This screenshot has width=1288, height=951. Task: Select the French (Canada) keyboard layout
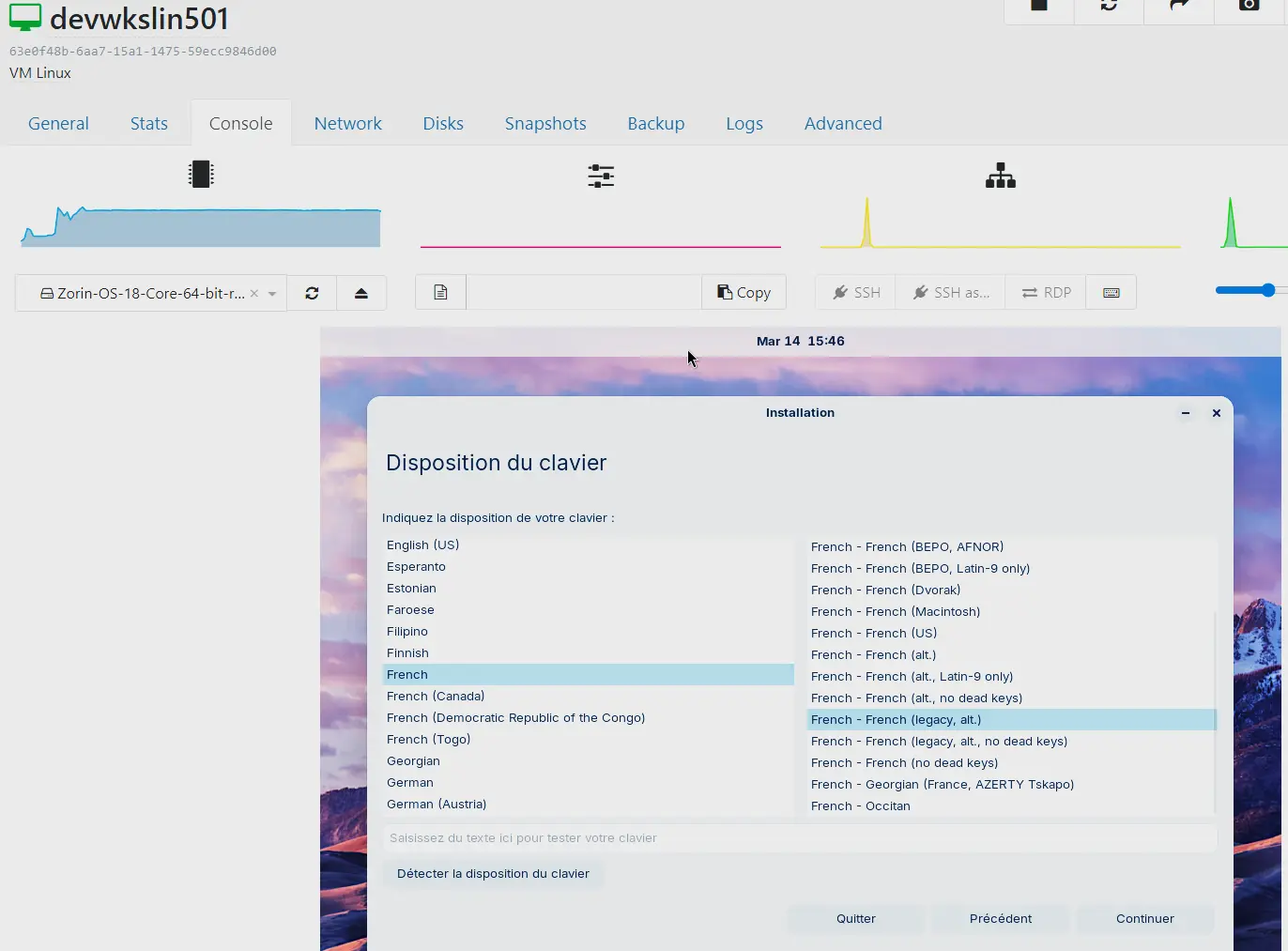click(435, 696)
